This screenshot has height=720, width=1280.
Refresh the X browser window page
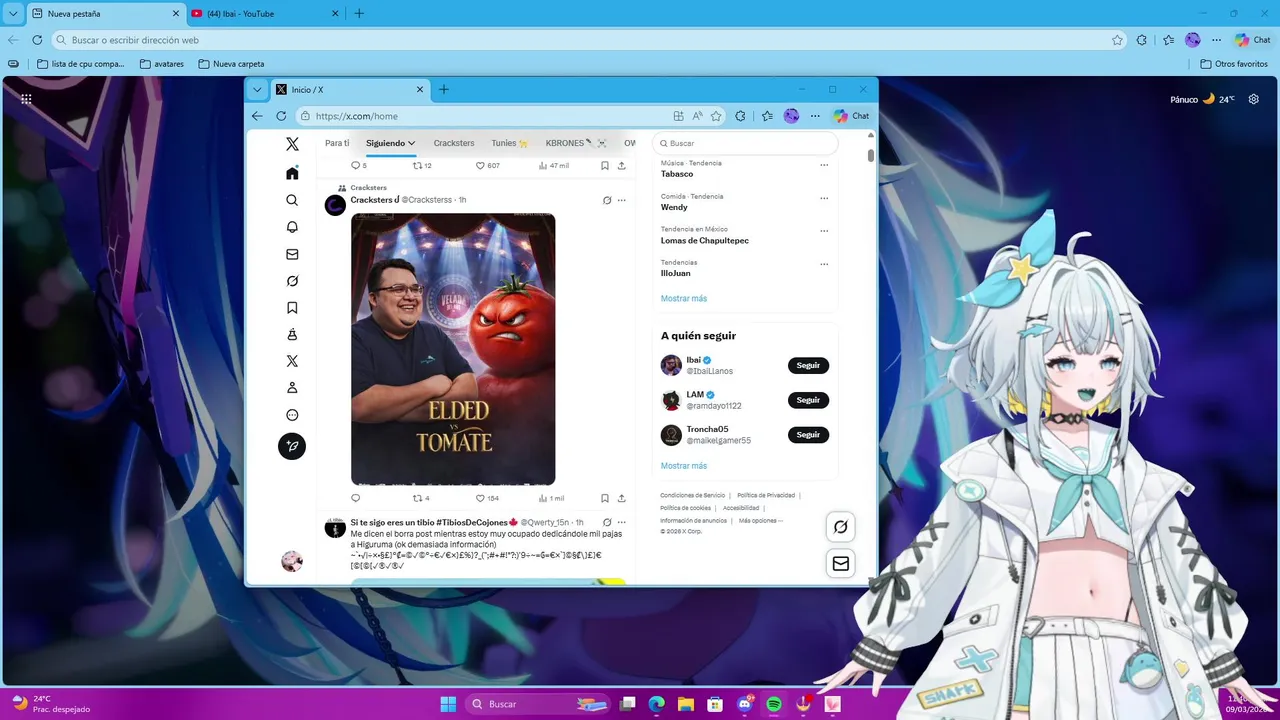point(281,116)
